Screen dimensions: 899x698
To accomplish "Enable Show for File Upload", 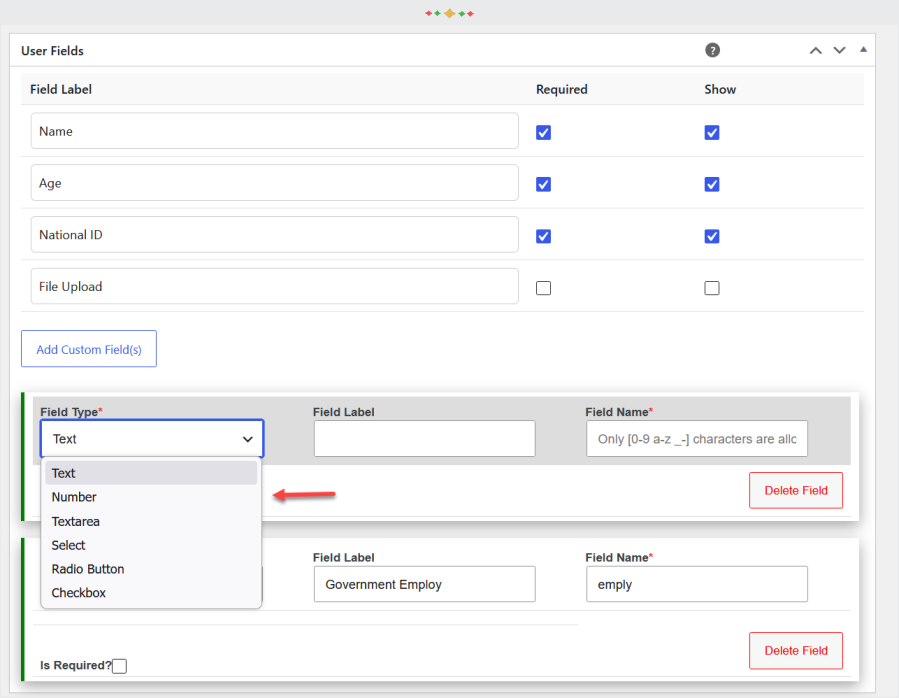I will pos(712,288).
